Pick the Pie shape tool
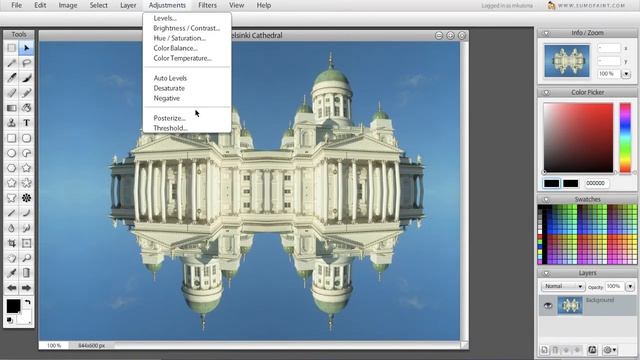Viewport: 640px width, 360px height. 27,153
